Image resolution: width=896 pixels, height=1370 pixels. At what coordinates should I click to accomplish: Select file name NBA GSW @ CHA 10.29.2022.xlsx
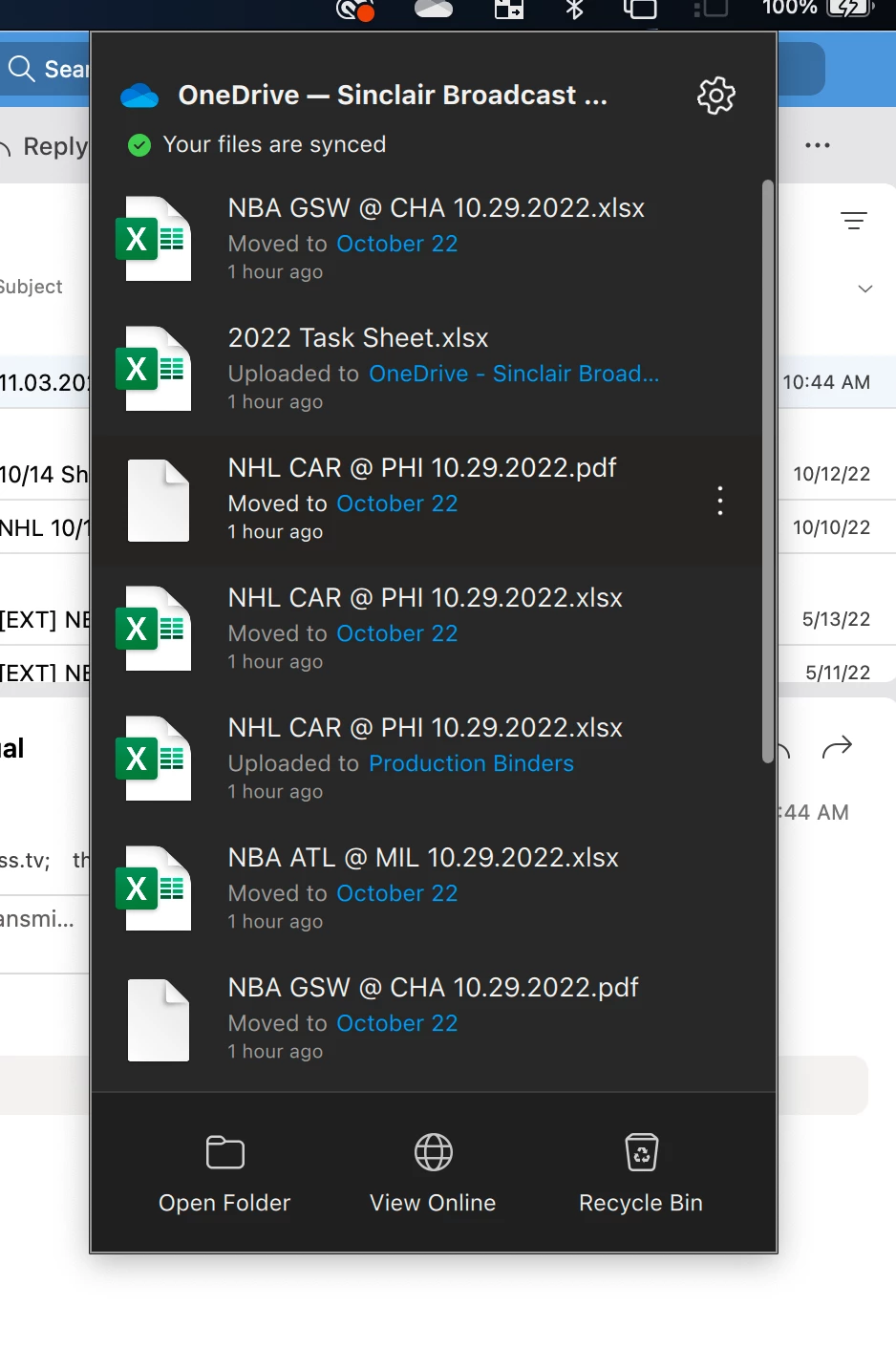437,208
